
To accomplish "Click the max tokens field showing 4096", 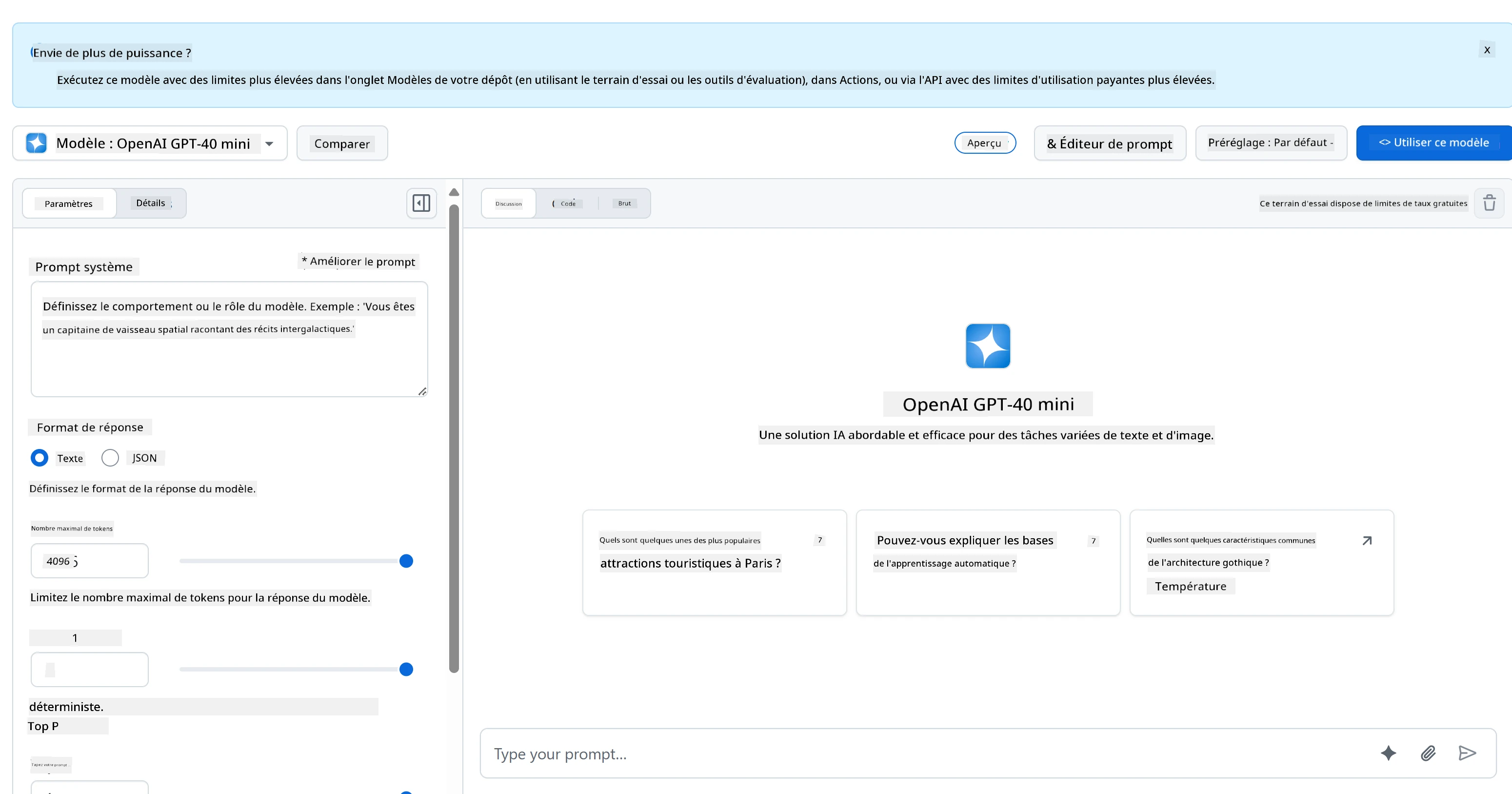I will click(89, 561).
